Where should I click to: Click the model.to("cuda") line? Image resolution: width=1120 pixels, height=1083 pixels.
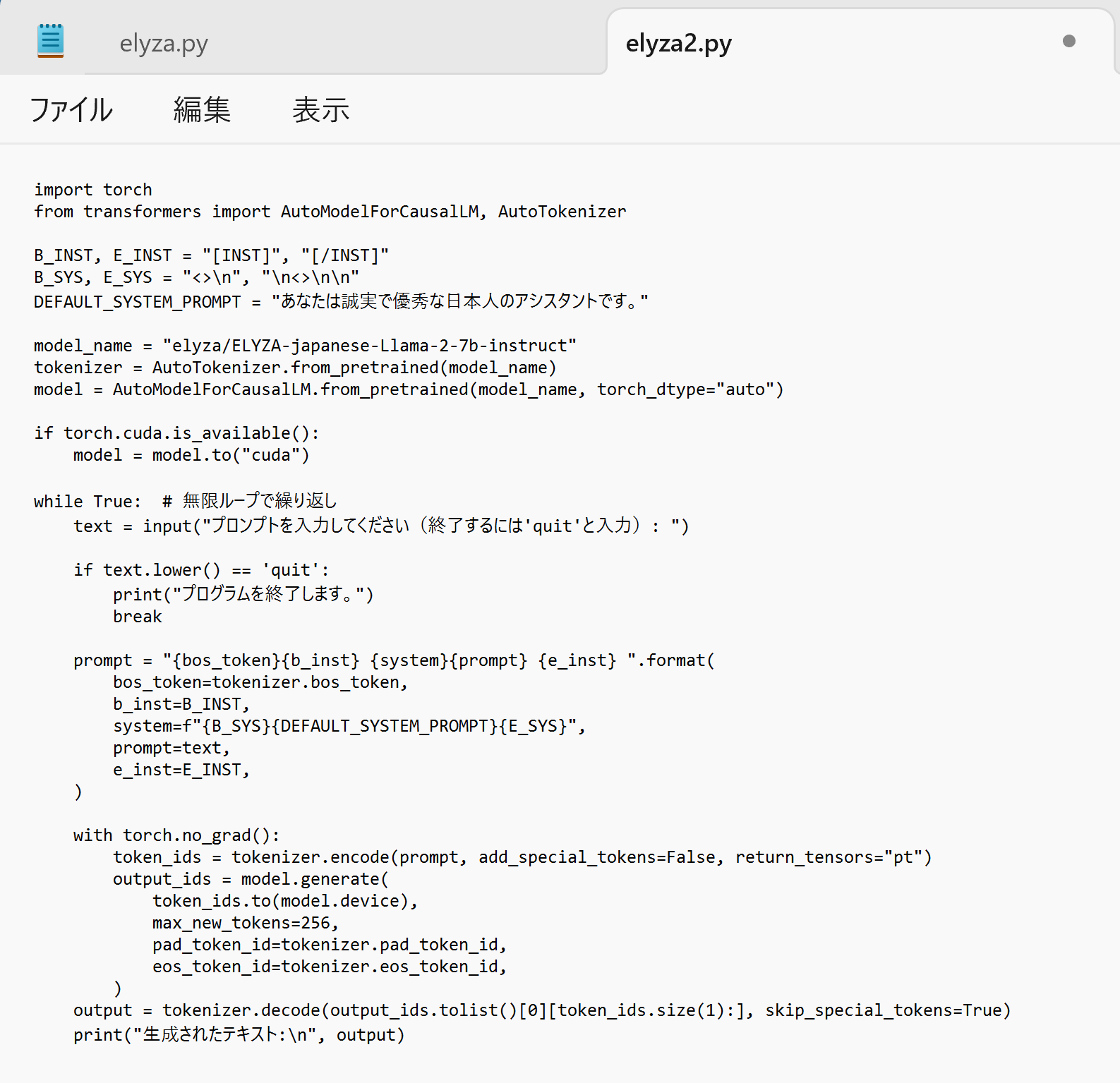click(191, 455)
